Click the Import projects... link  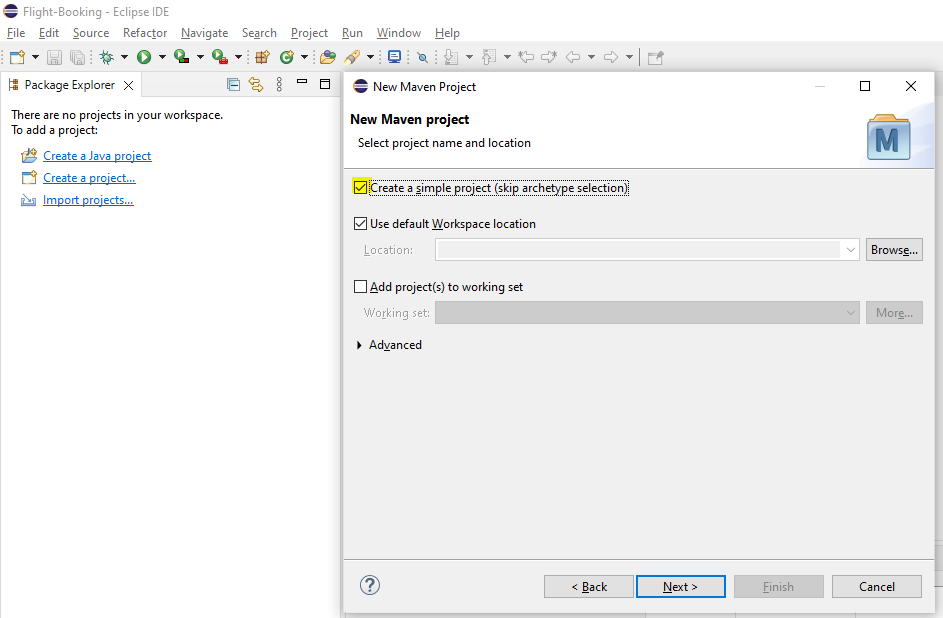pyautogui.click(x=88, y=200)
